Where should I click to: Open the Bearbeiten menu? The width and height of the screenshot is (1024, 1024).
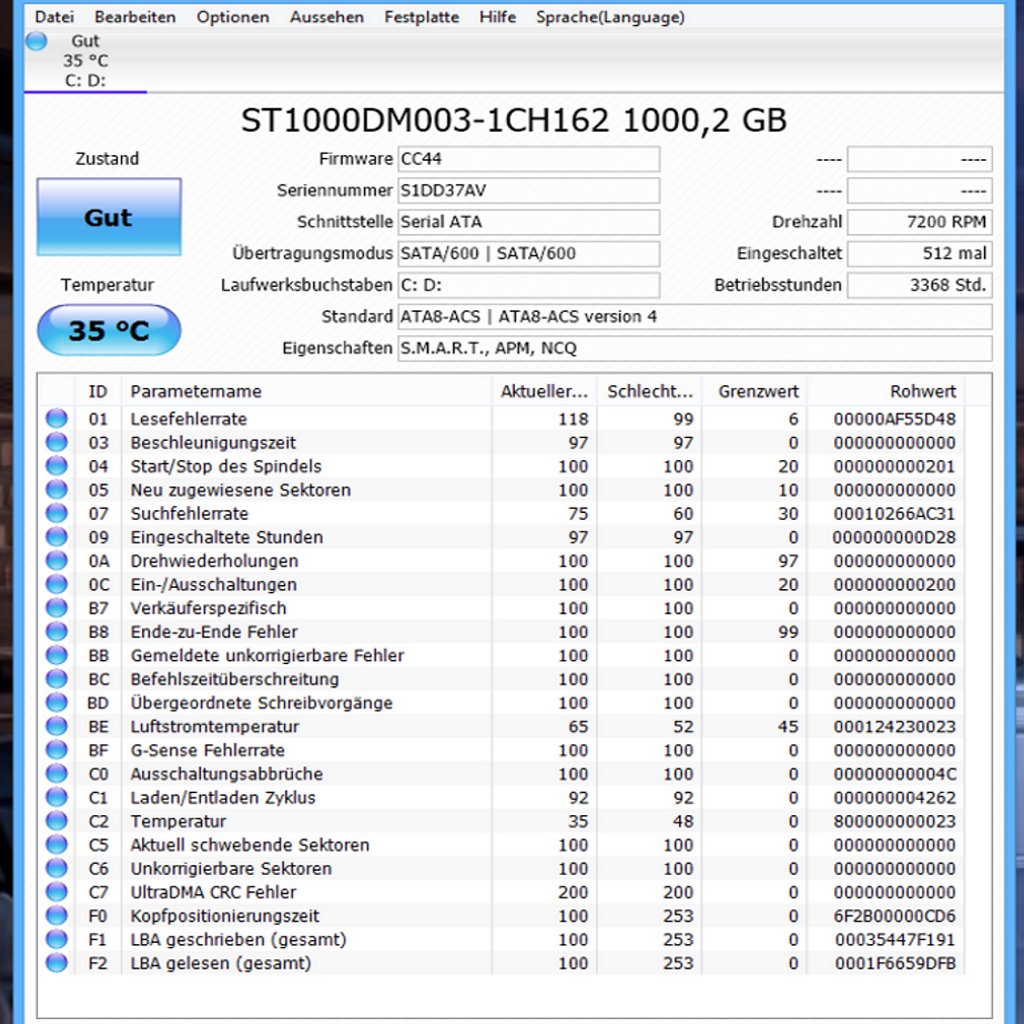[135, 17]
